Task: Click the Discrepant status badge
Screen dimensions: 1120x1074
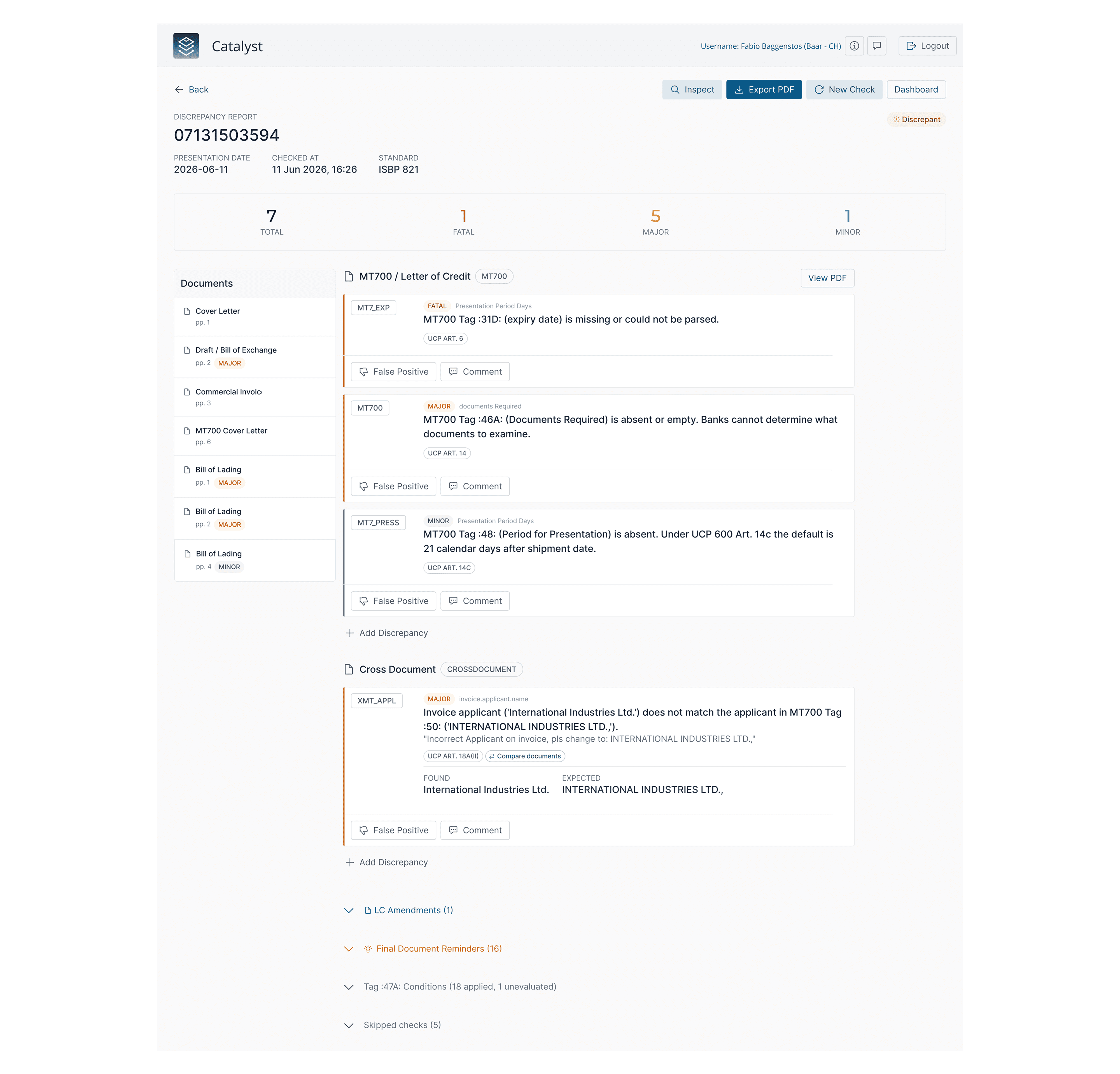Action: (916, 119)
